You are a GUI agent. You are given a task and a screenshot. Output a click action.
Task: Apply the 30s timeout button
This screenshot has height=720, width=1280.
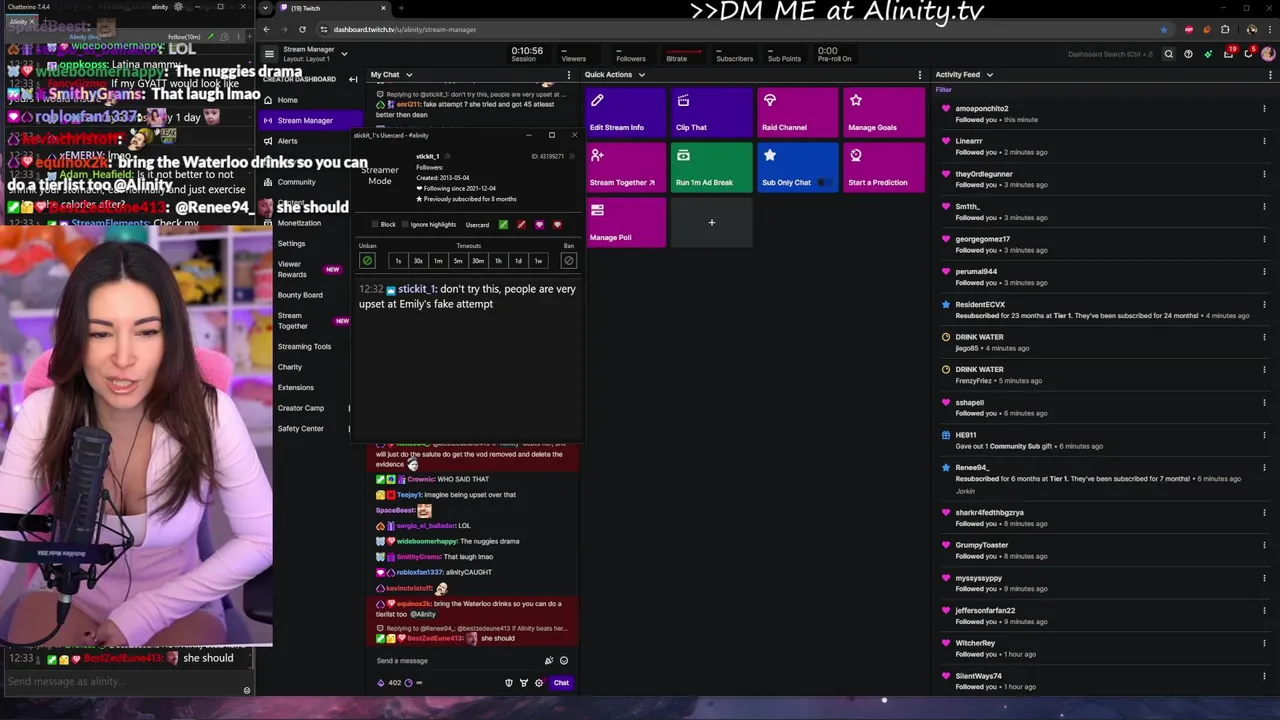click(418, 261)
